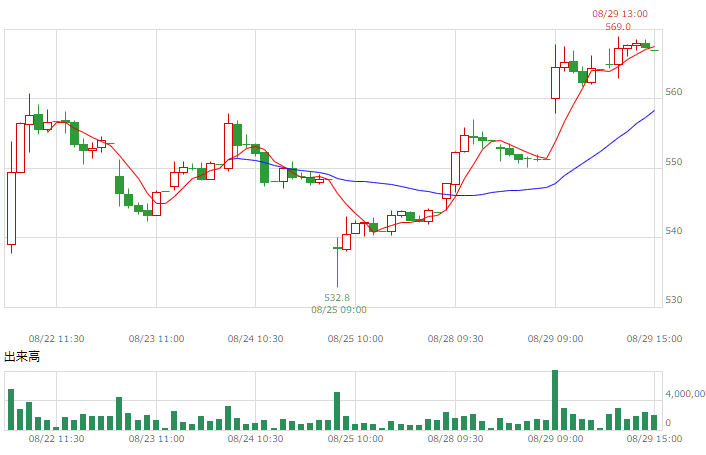The height and width of the screenshot is (455, 706).
Task: Click the red 08/29 13:00 high label
Action: 620,14
